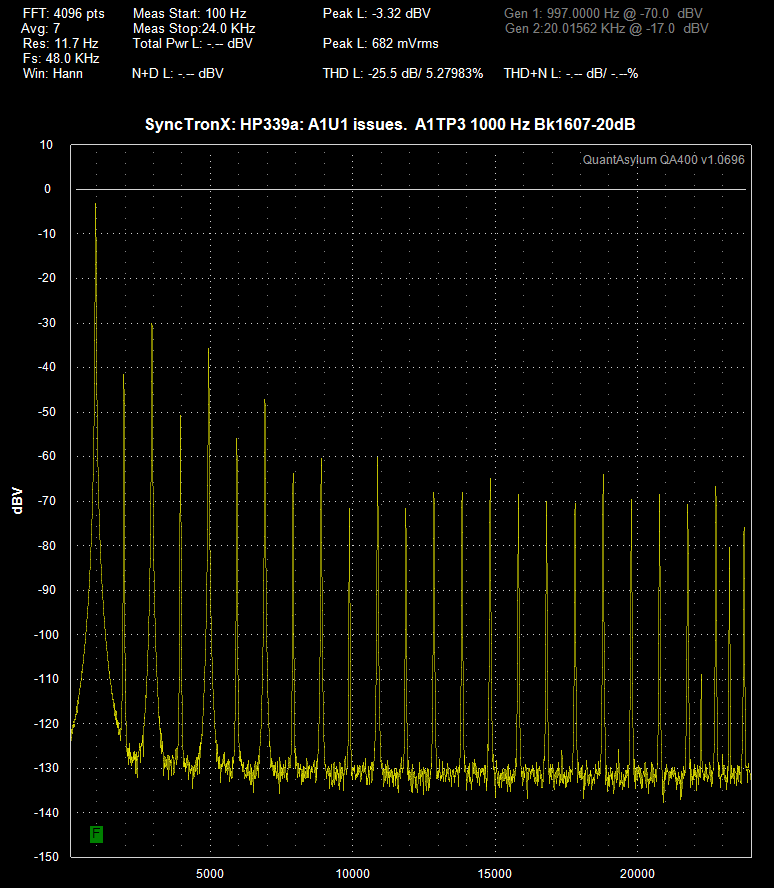
Task: Click 'Gen 2:20.01562 KHz' generator text
Action: (606, 28)
